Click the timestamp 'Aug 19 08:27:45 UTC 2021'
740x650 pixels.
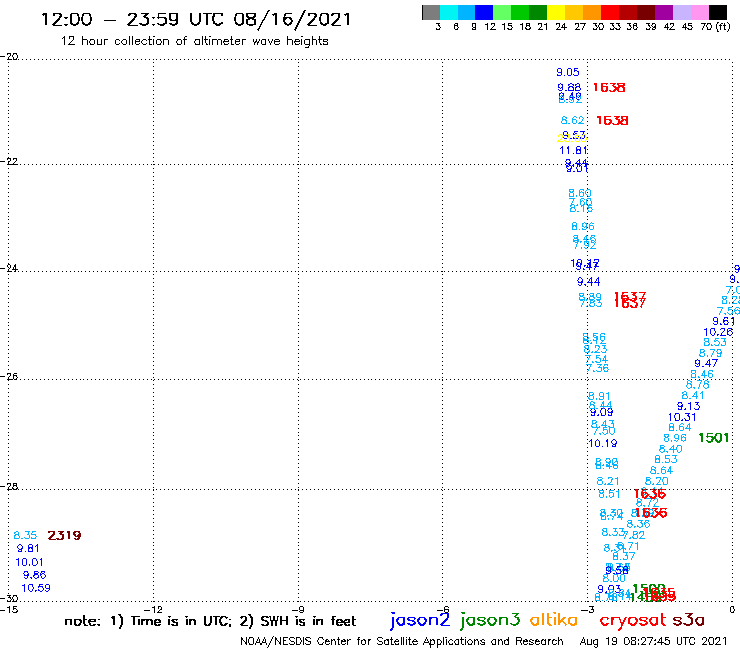tap(653, 642)
